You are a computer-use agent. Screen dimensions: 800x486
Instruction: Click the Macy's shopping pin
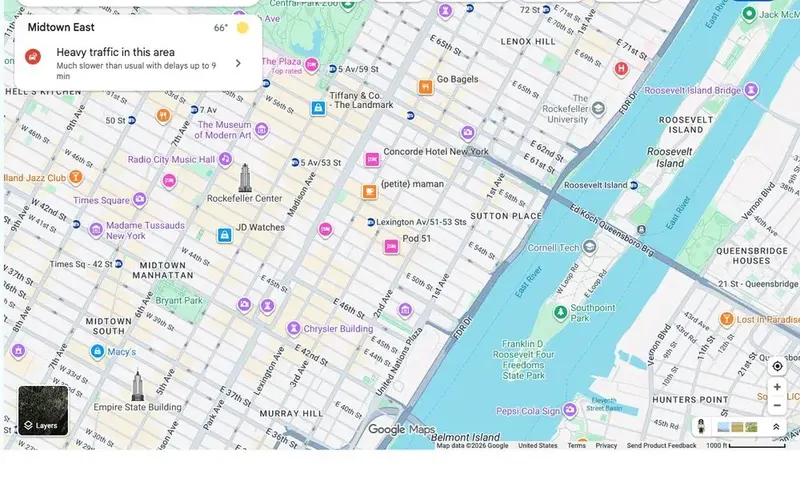tap(97, 351)
